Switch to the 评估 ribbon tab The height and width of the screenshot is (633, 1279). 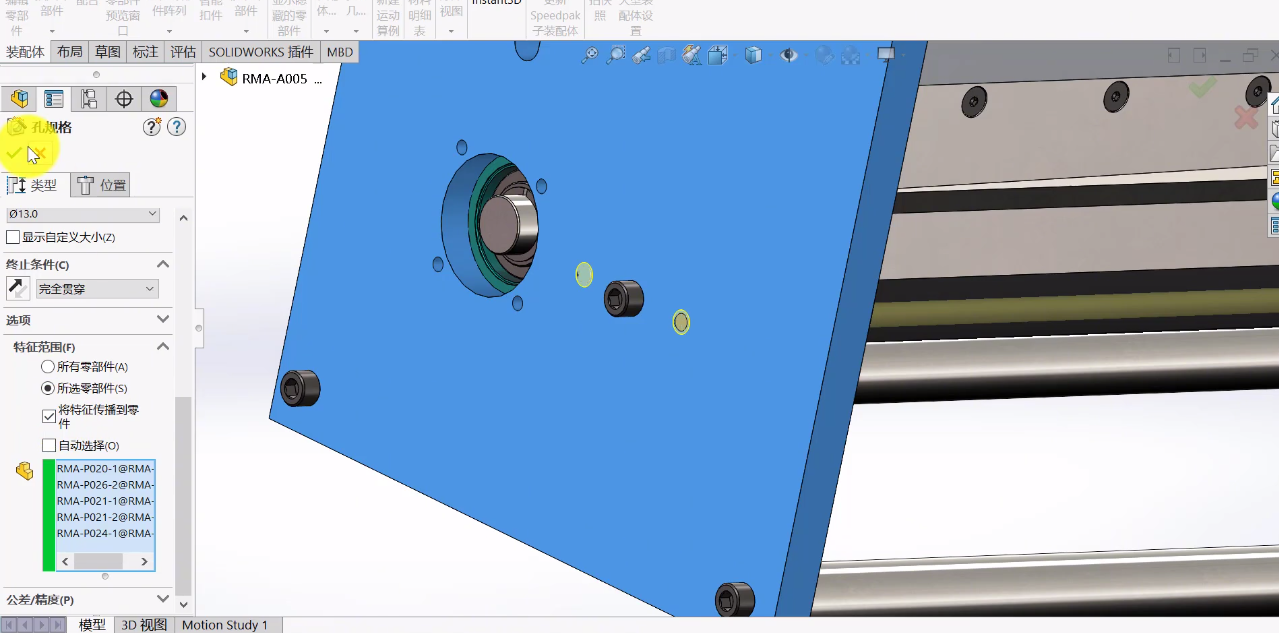coord(182,51)
